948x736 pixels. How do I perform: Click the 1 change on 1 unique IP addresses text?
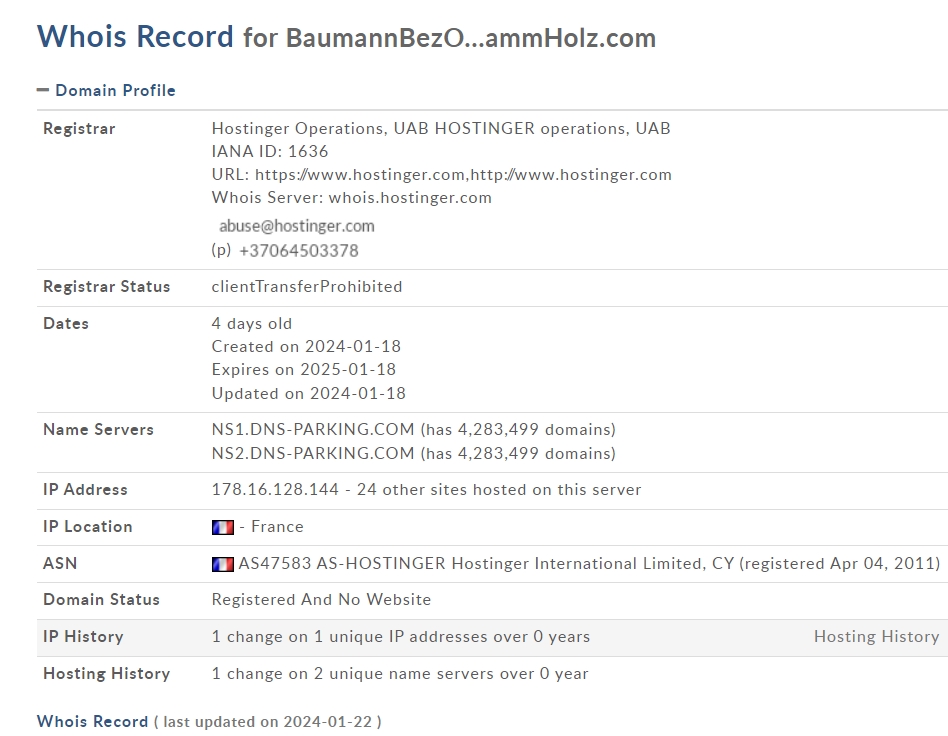tap(400, 637)
